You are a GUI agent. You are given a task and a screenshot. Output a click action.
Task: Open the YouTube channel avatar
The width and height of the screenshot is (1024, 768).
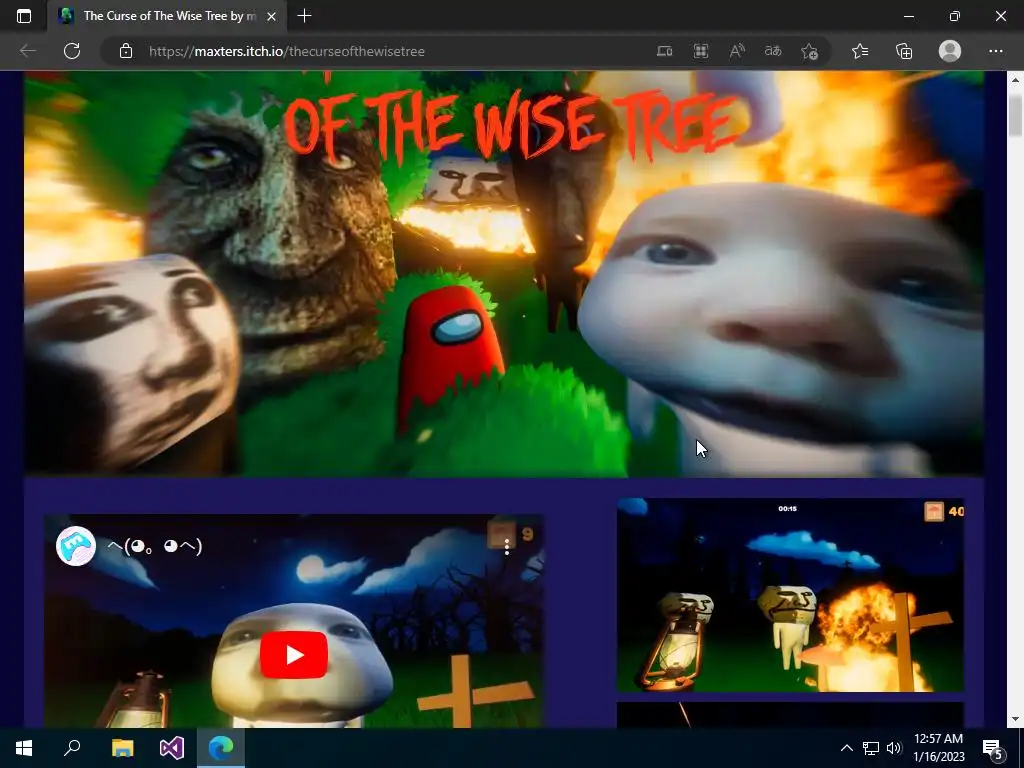76,546
